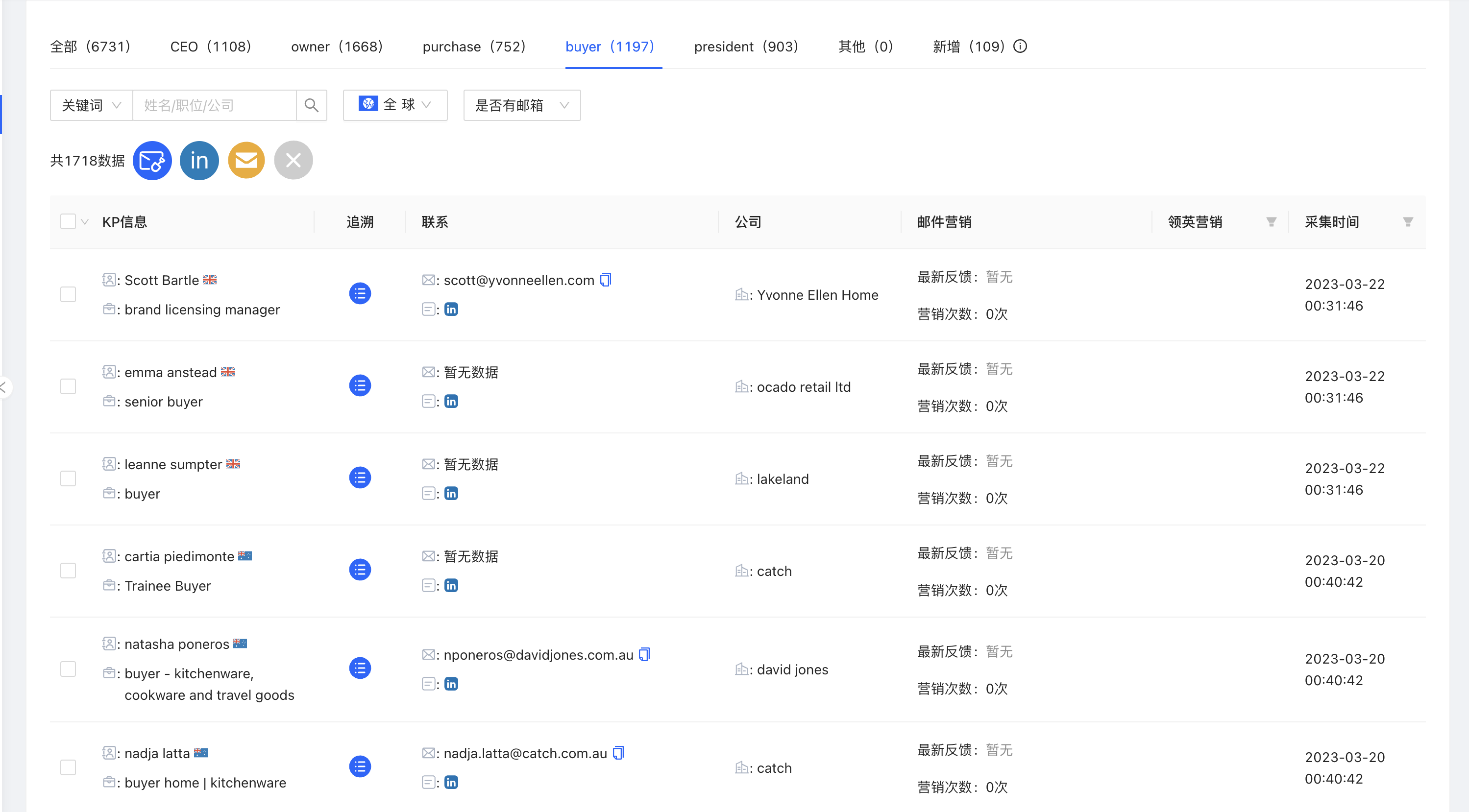Copy the nadja.latta@catch.com.au email
The height and width of the screenshot is (812, 1469).
[x=618, y=753]
